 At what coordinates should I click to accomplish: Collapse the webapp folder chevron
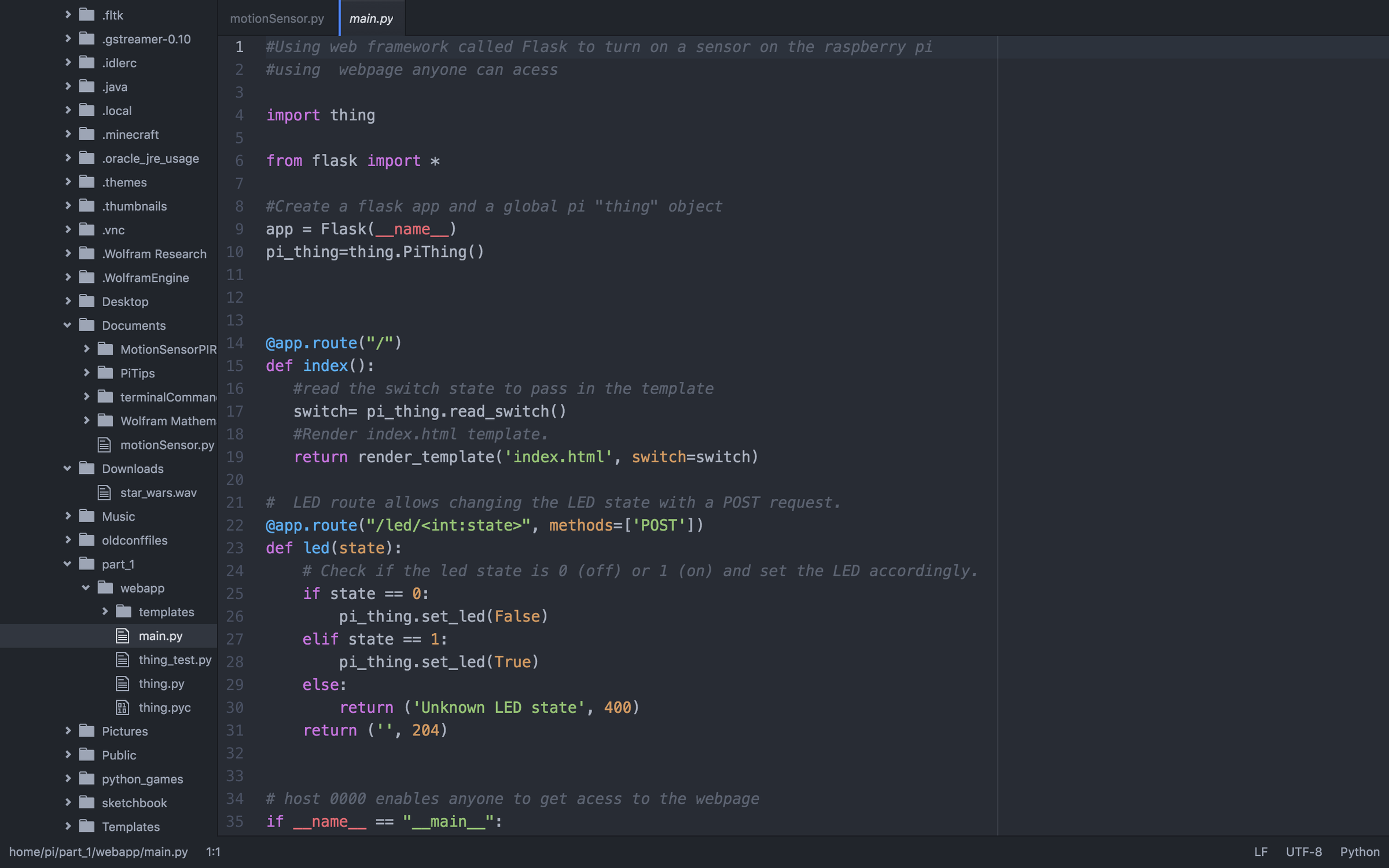click(x=86, y=588)
